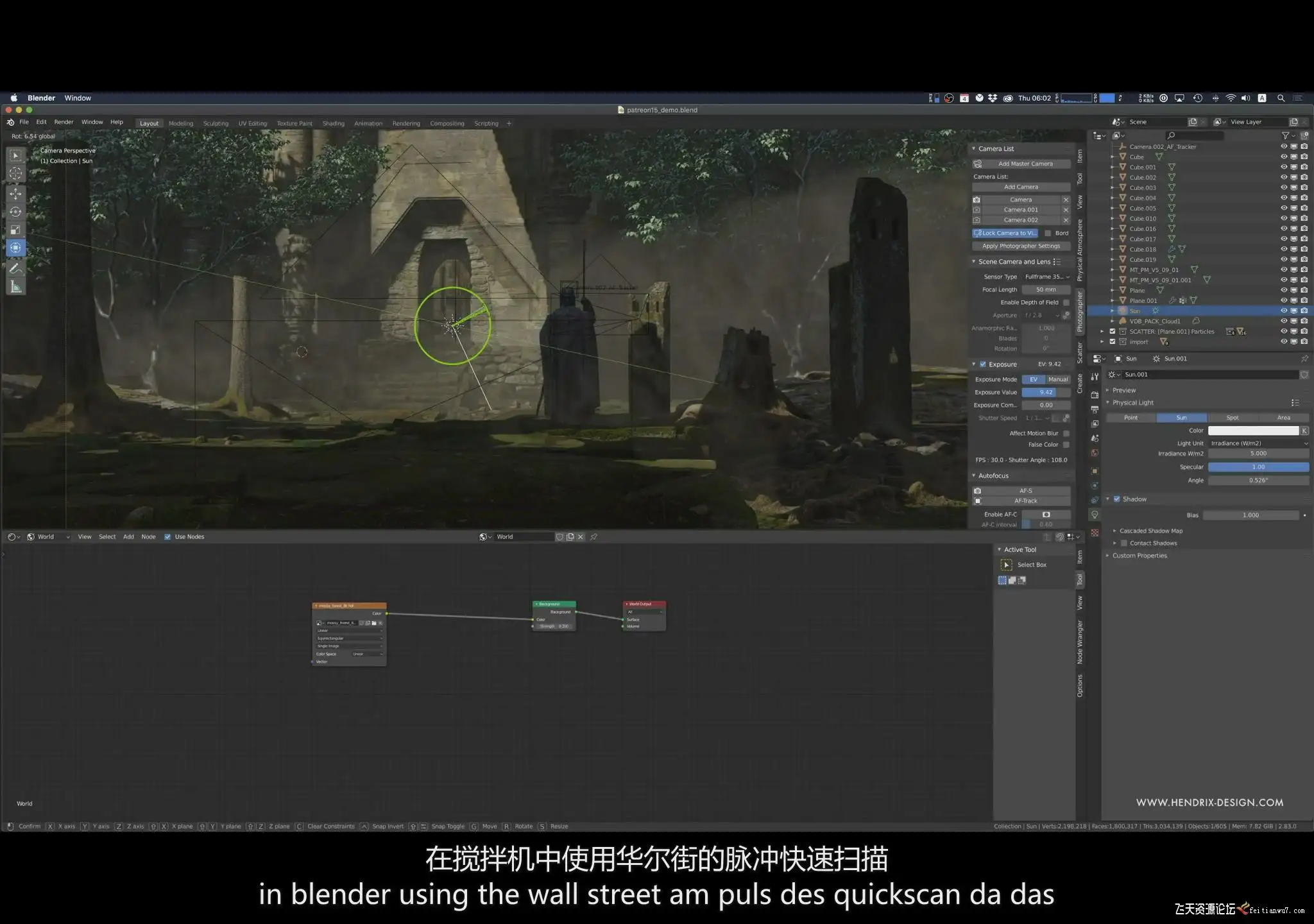The image size is (1314, 924).
Task: Select the Scale tool in viewport toolbar
Action: (16, 230)
